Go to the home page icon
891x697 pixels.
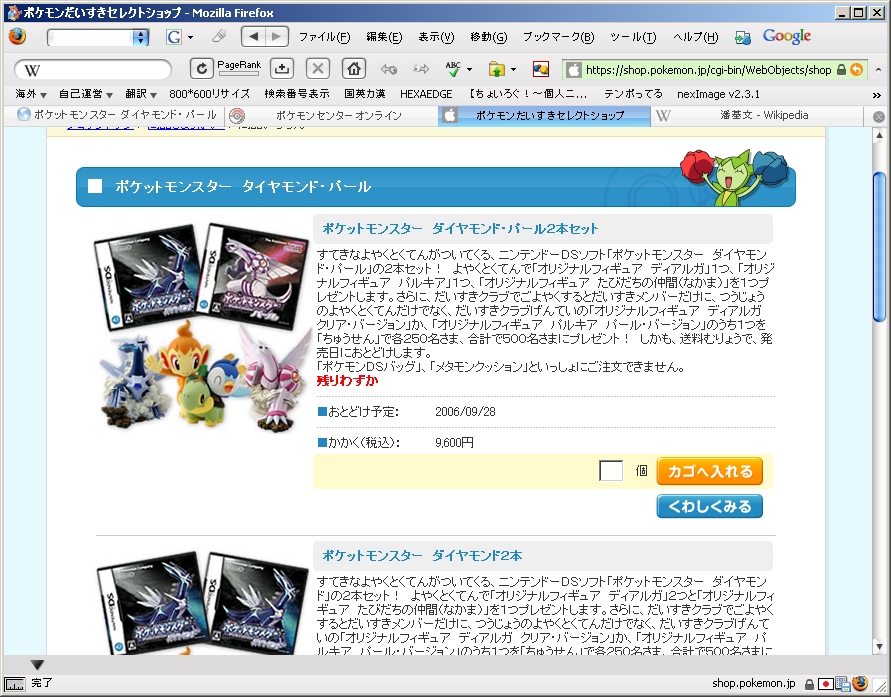(x=353, y=69)
